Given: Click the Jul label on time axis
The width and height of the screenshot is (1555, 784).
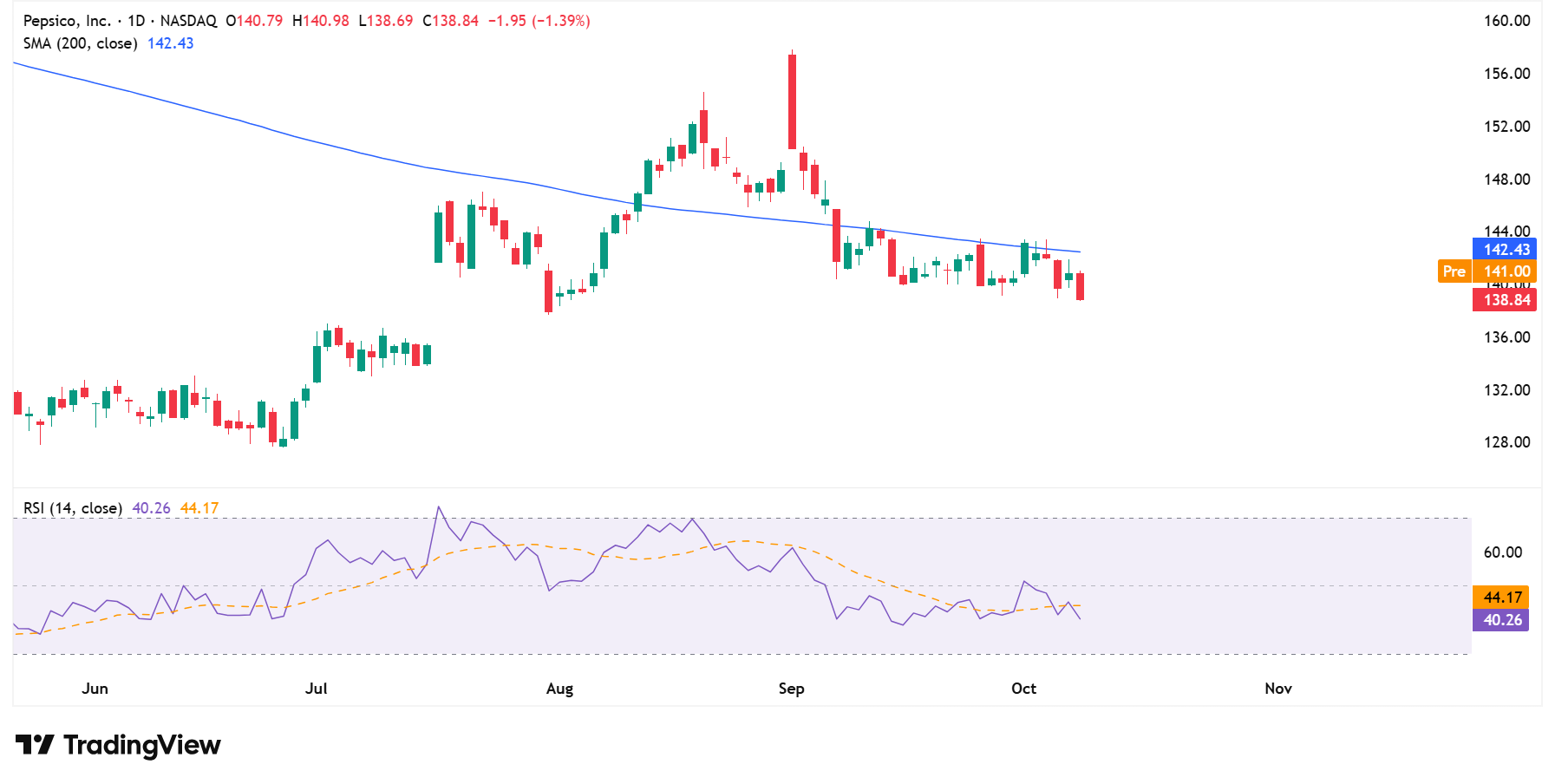Looking at the screenshot, I should pyautogui.click(x=317, y=689).
